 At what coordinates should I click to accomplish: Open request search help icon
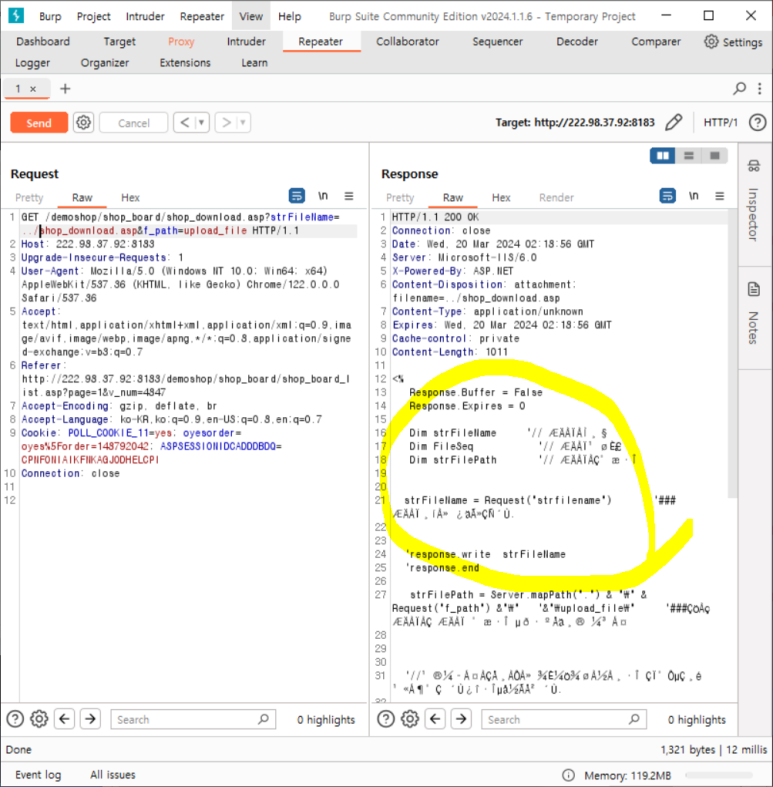coord(15,719)
